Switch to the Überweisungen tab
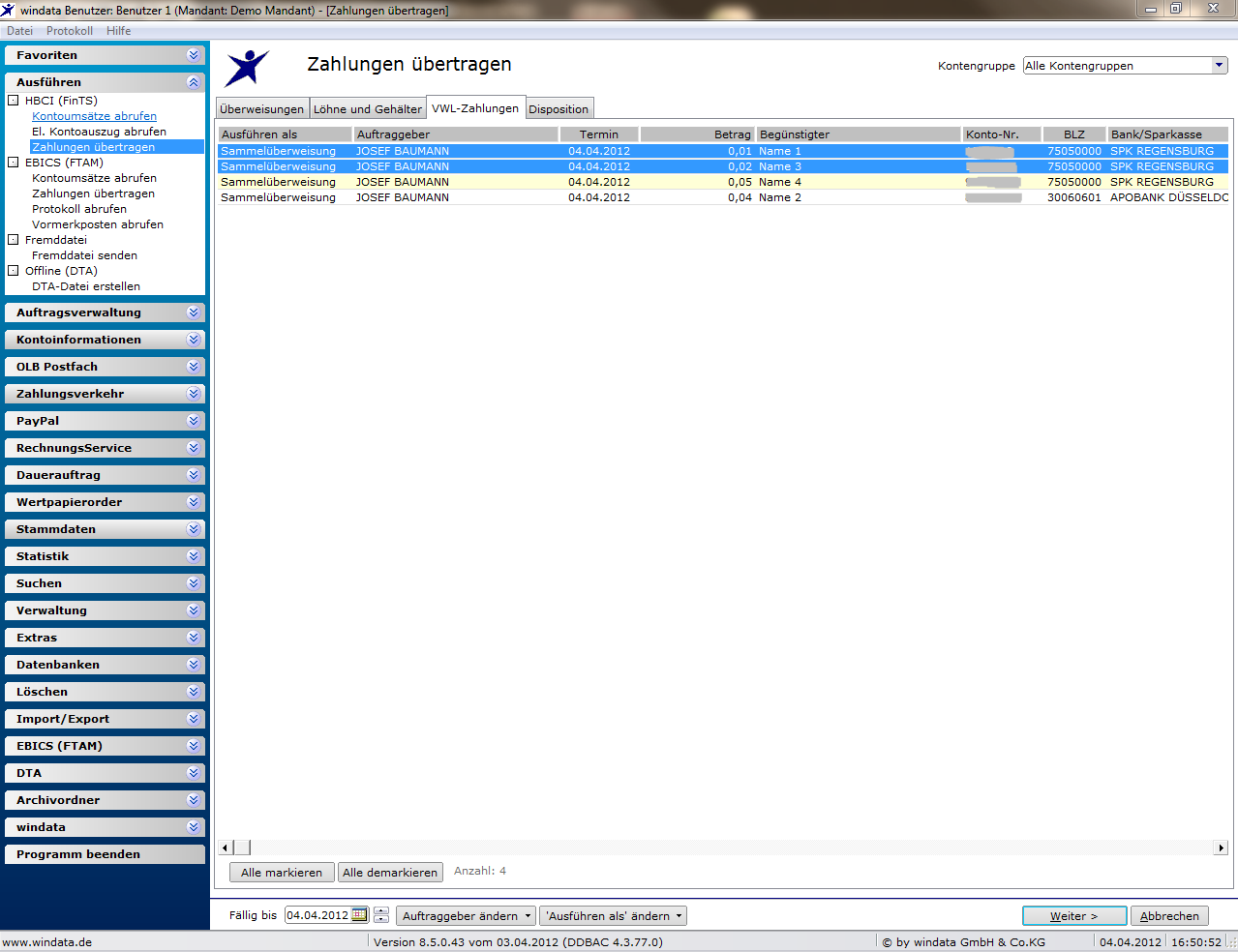Screen dimensions: 1238x952 [x=261, y=109]
